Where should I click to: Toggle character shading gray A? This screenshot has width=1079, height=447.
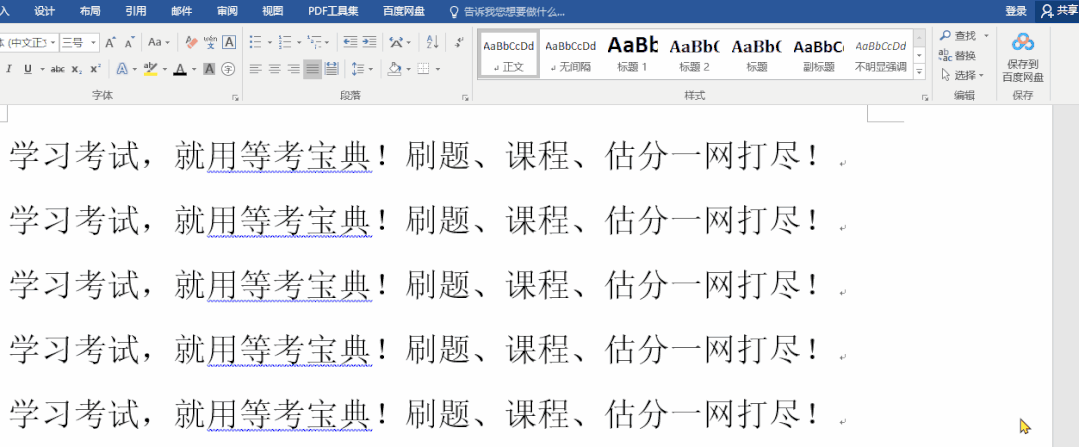[210, 69]
